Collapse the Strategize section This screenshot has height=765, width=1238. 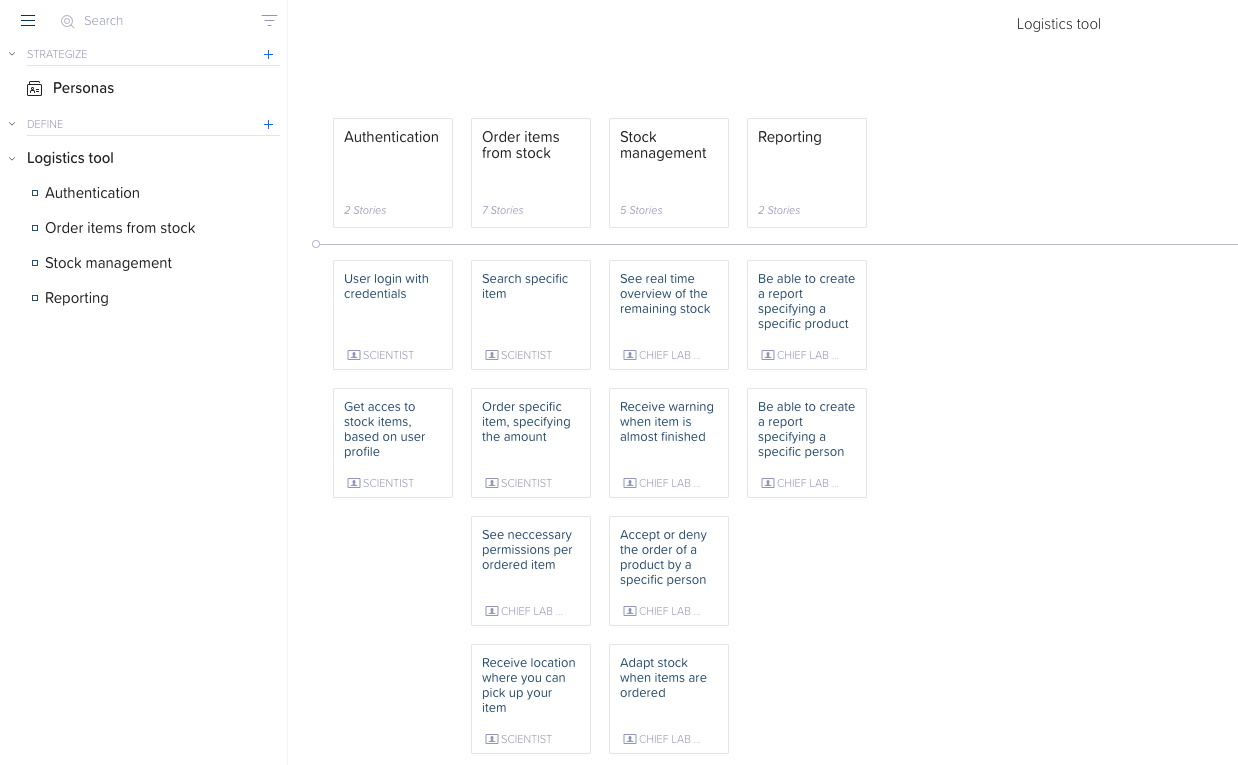12,54
